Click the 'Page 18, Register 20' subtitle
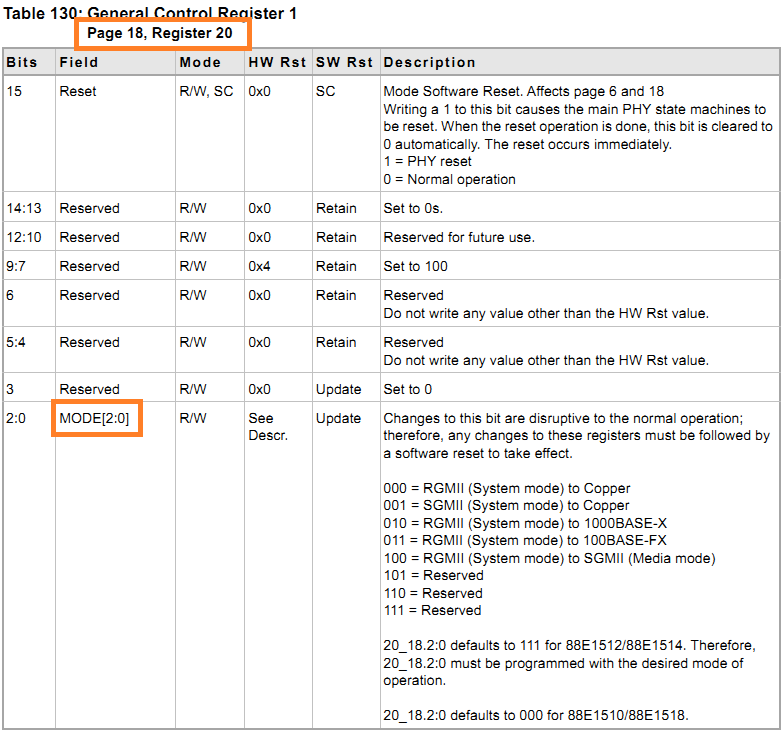This screenshot has height=734, width=784. pos(160,33)
